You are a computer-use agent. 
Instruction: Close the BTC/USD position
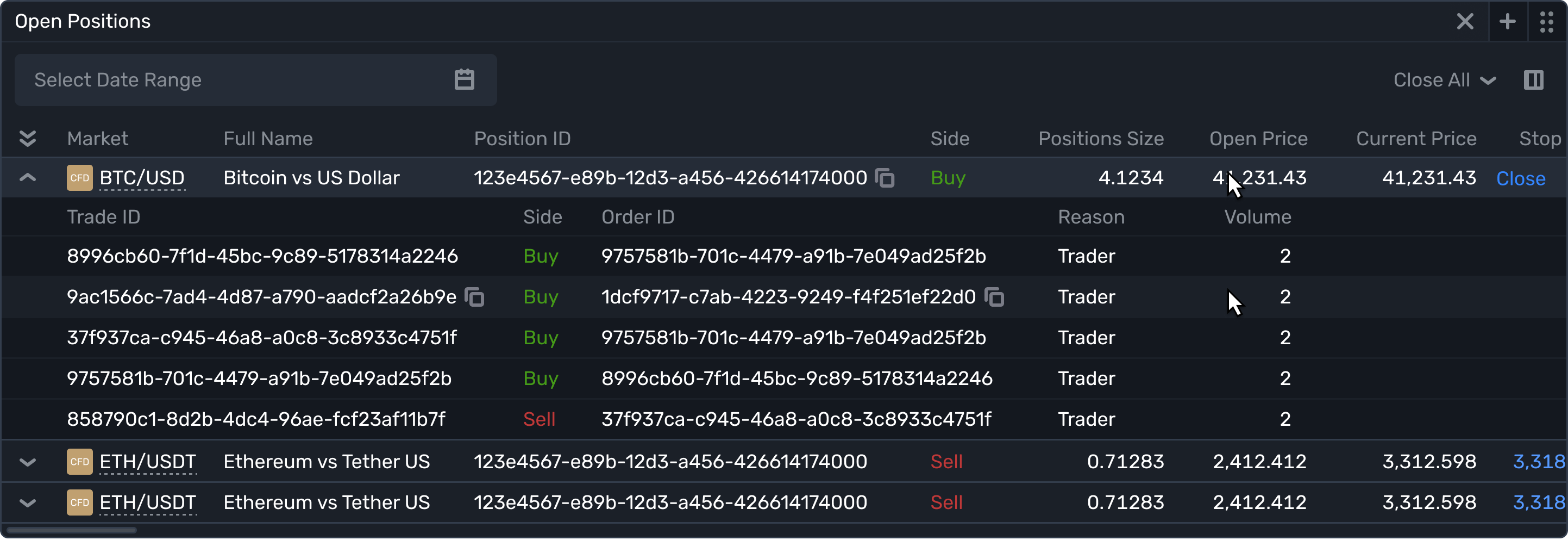1521,178
